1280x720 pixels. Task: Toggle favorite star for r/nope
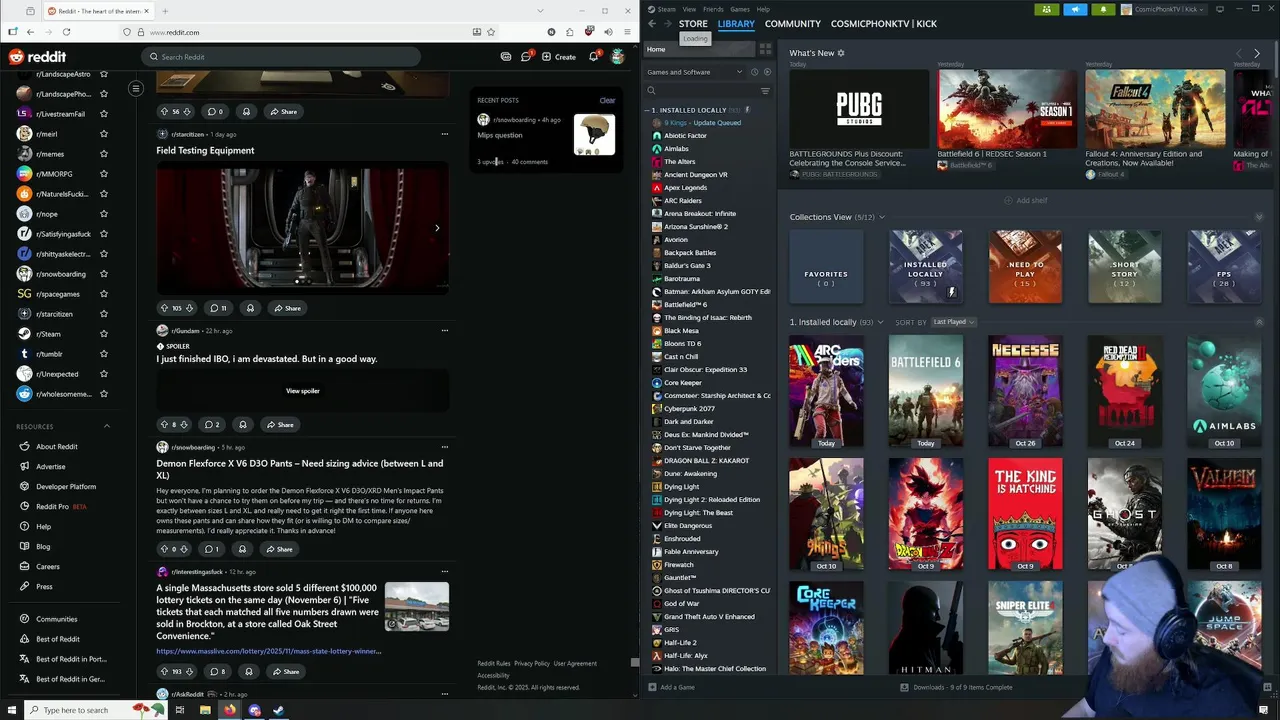coord(103,214)
